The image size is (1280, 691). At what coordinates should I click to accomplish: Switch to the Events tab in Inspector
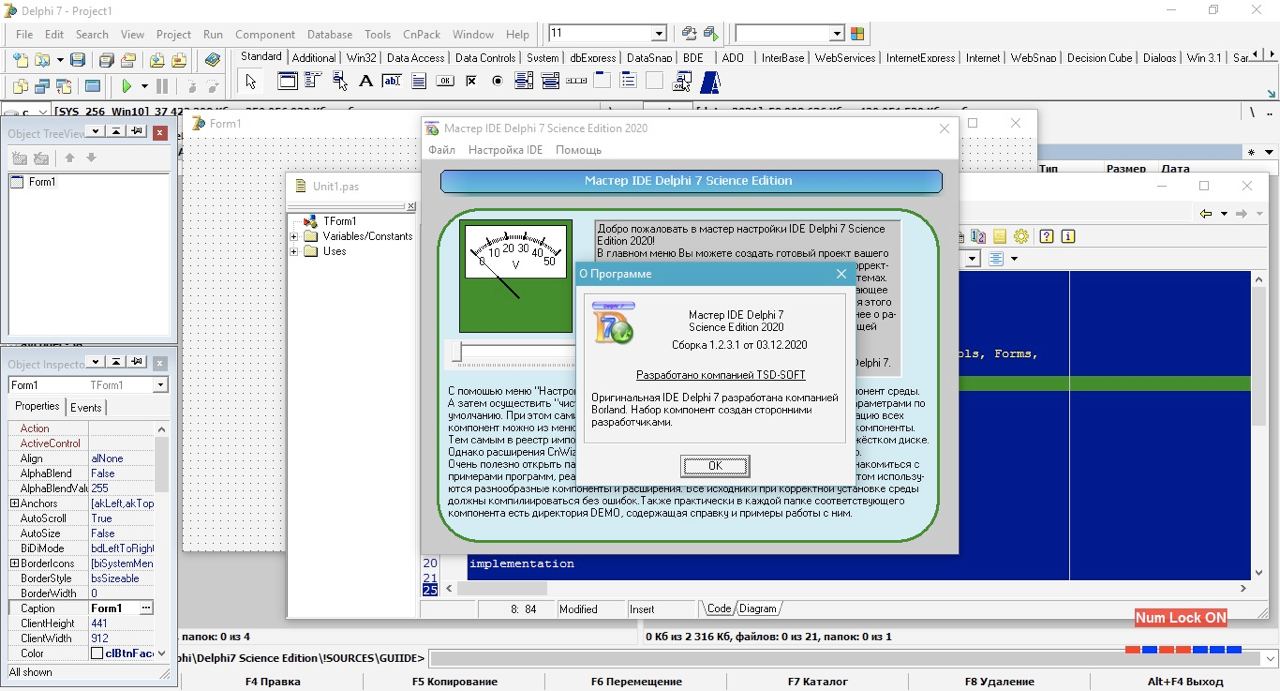pos(86,407)
